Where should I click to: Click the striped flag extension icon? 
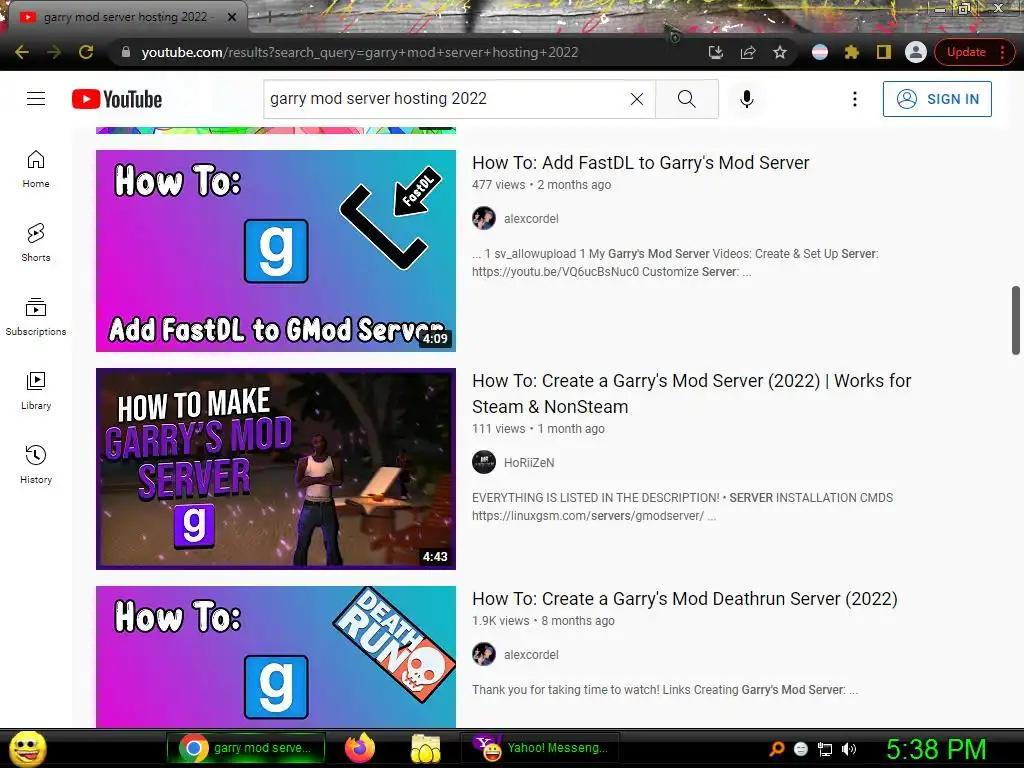[820, 52]
